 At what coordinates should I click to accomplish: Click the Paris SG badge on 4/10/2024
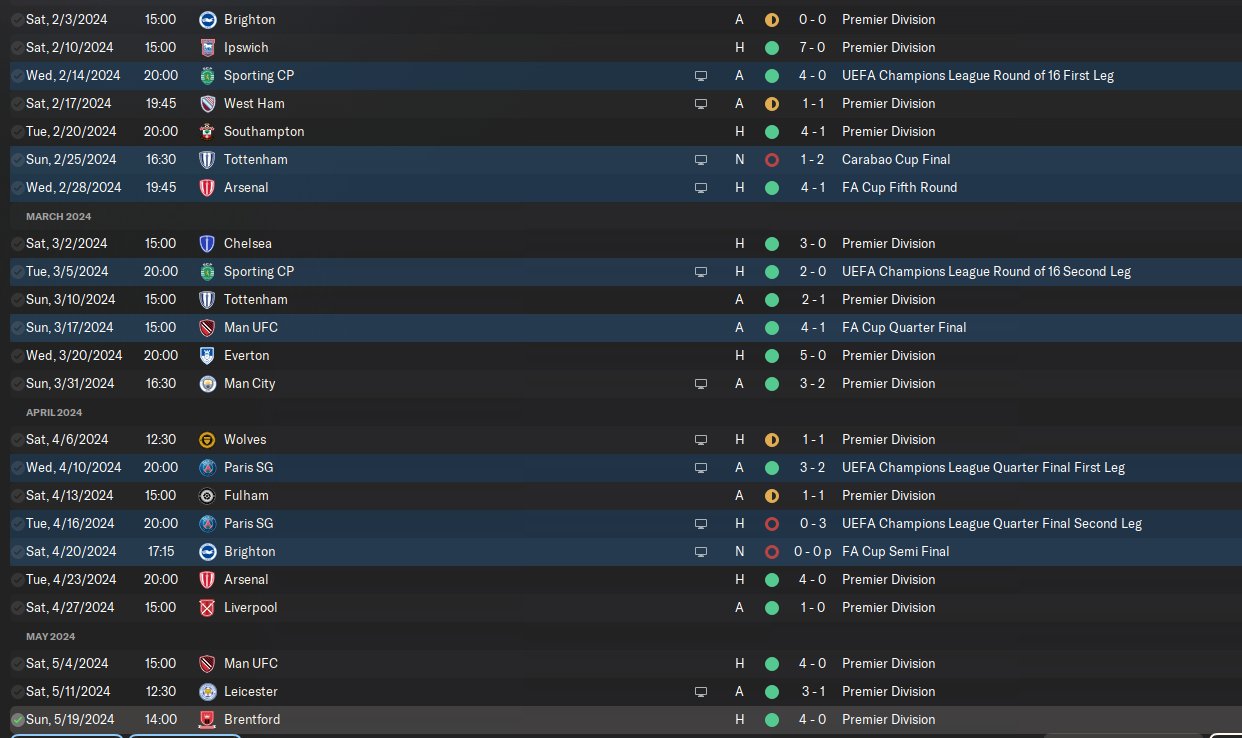click(208, 467)
